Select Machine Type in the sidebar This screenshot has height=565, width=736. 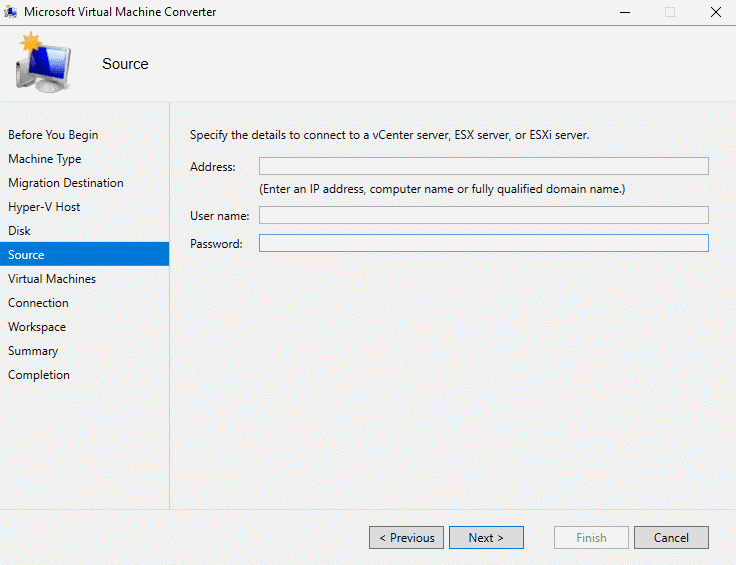pyautogui.click(x=45, y=159)
